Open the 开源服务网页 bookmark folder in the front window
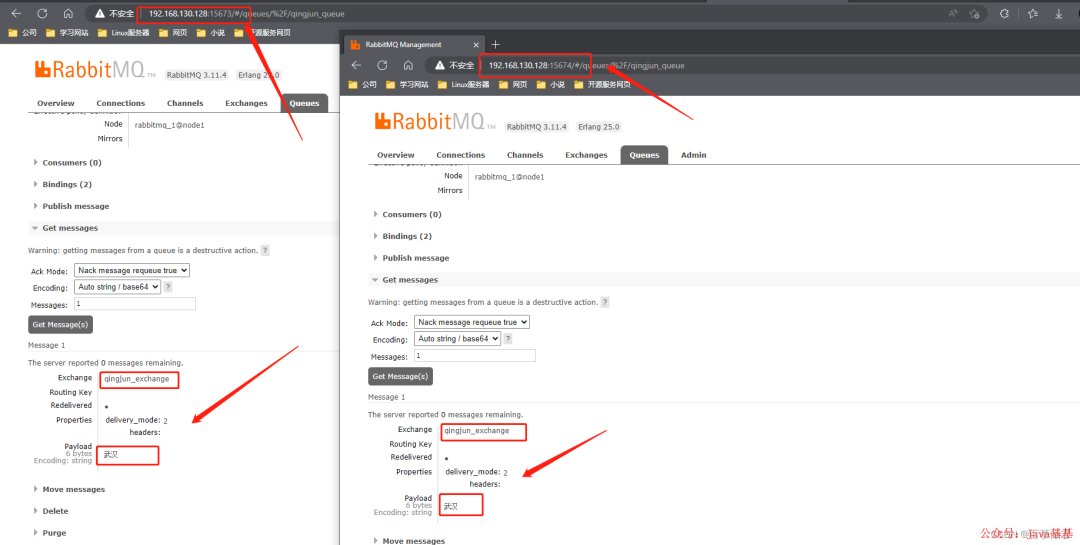 click(602, 85)
